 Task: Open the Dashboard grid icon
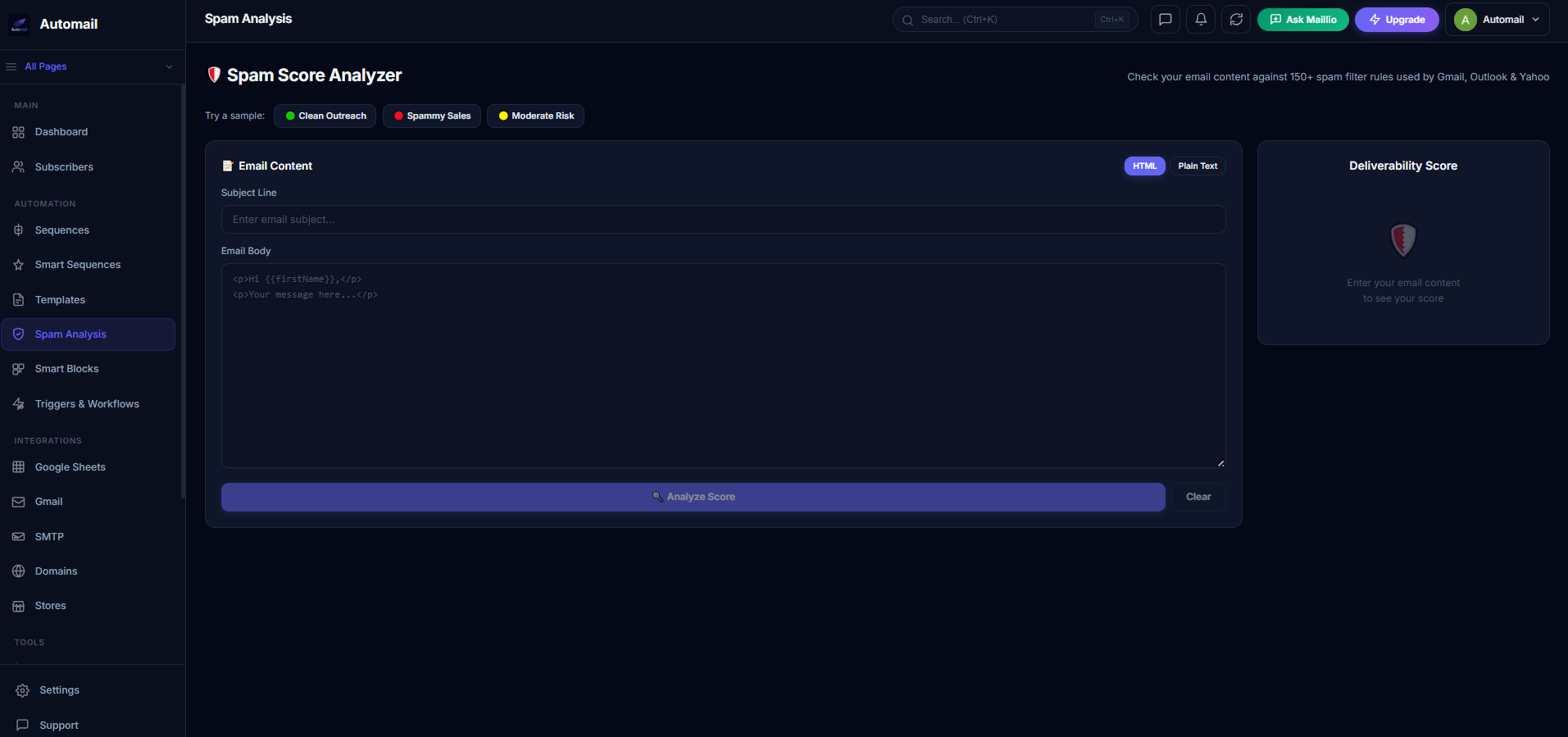click(x=18, y=132)
